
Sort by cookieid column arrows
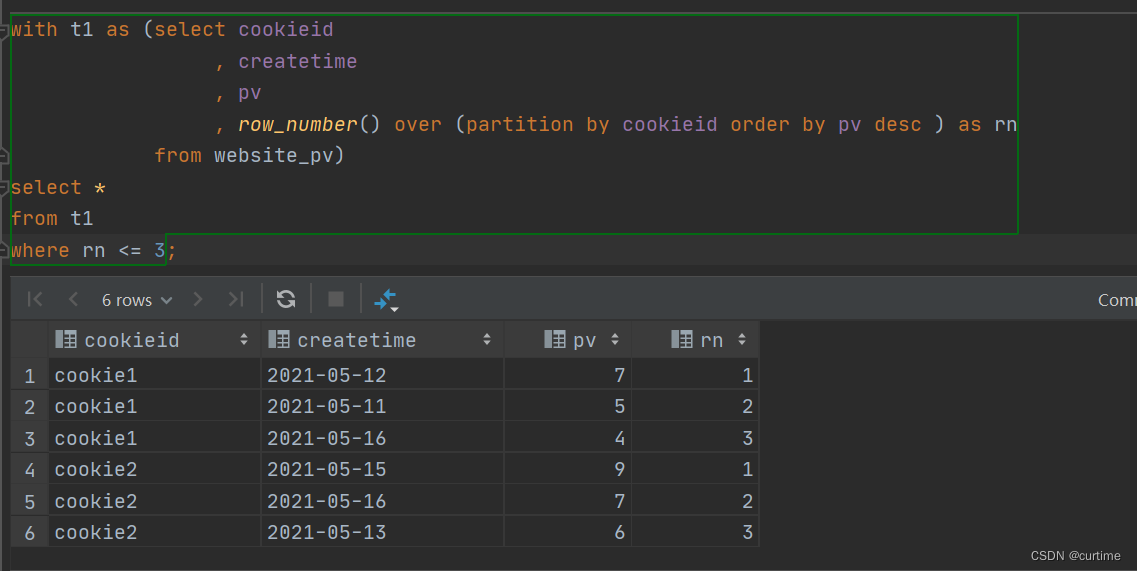coord(244,340)
